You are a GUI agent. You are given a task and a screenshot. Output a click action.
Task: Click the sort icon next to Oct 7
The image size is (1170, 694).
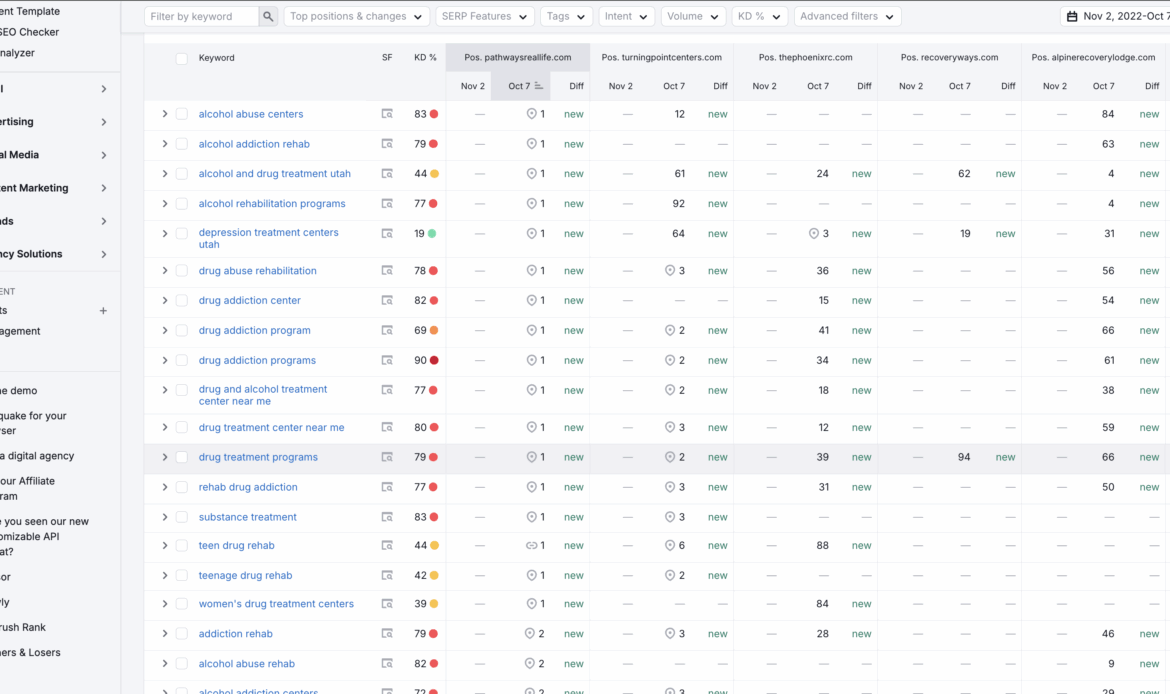coord(539,86)
